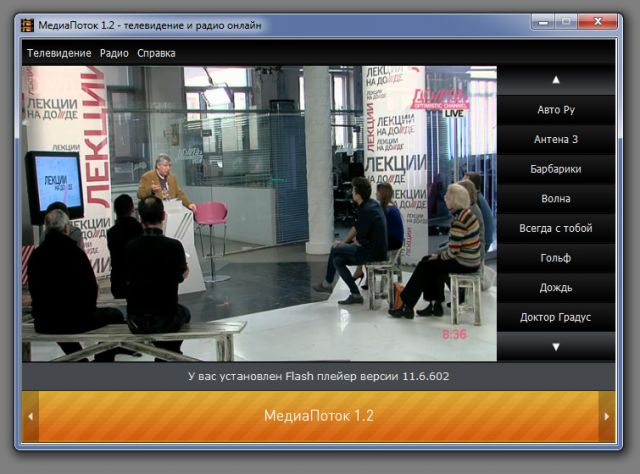Switch to the Барбарики channel

point(556,169)
